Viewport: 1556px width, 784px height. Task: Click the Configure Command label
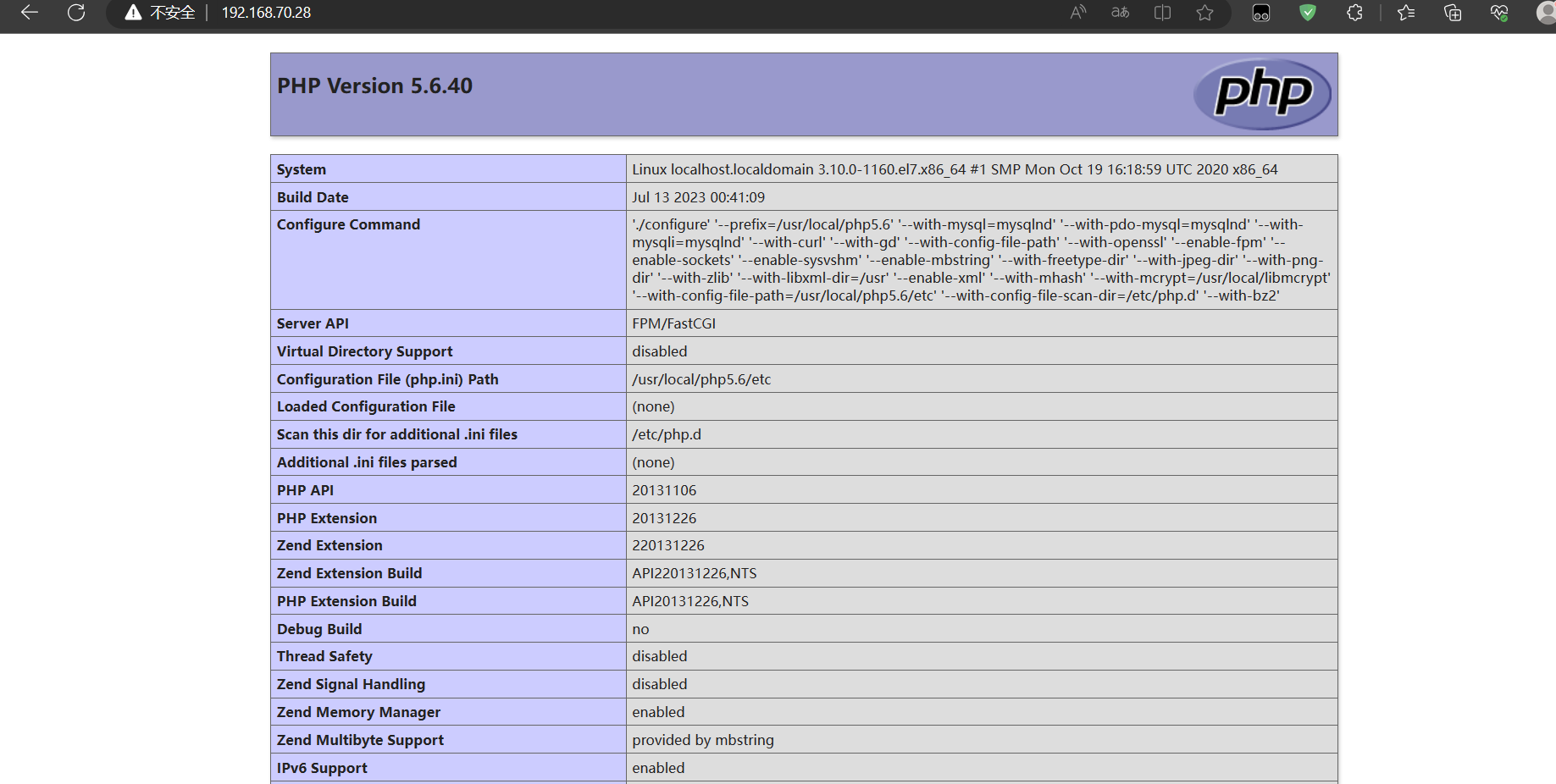coord(348,224)
